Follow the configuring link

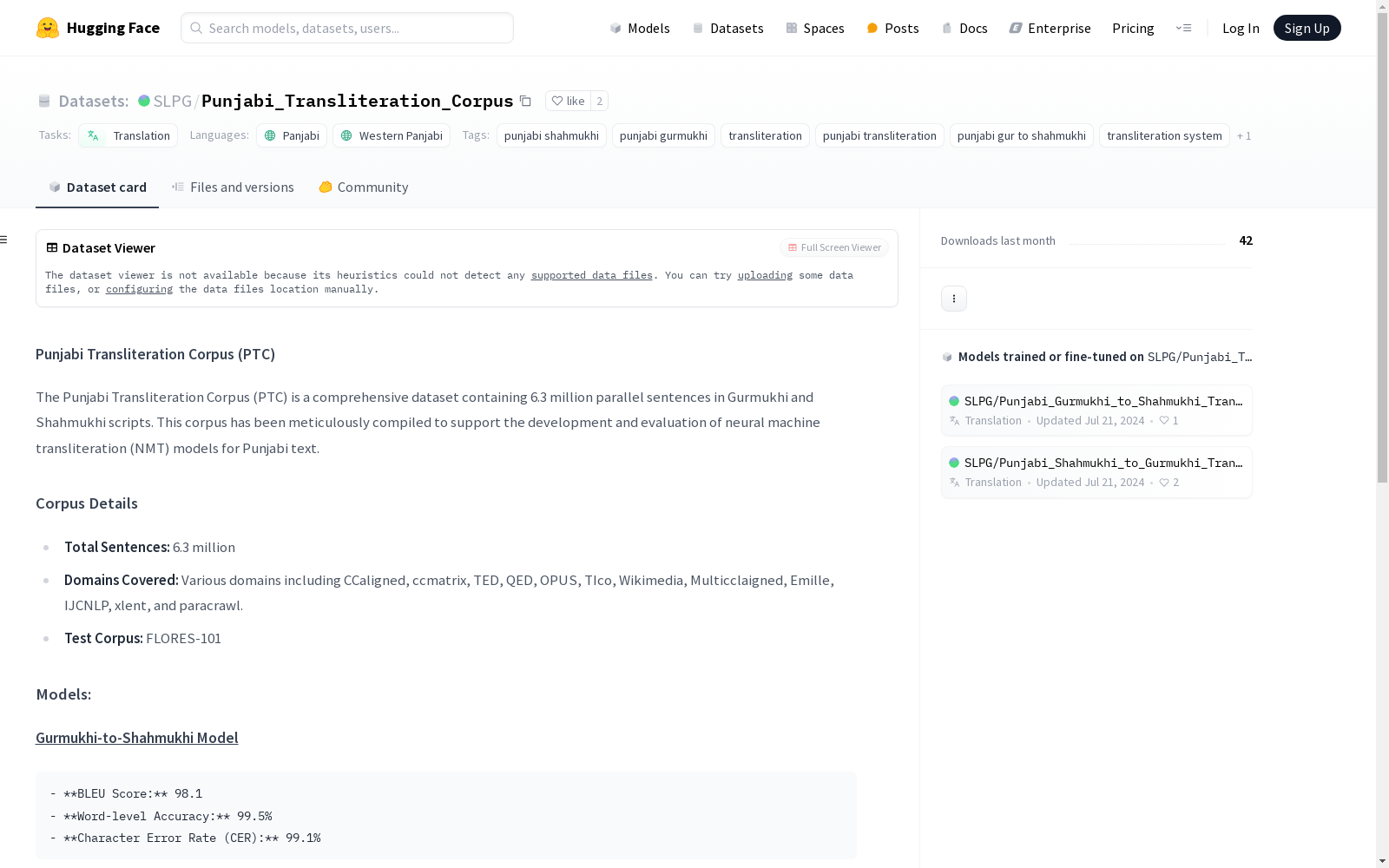click(139, 289)
